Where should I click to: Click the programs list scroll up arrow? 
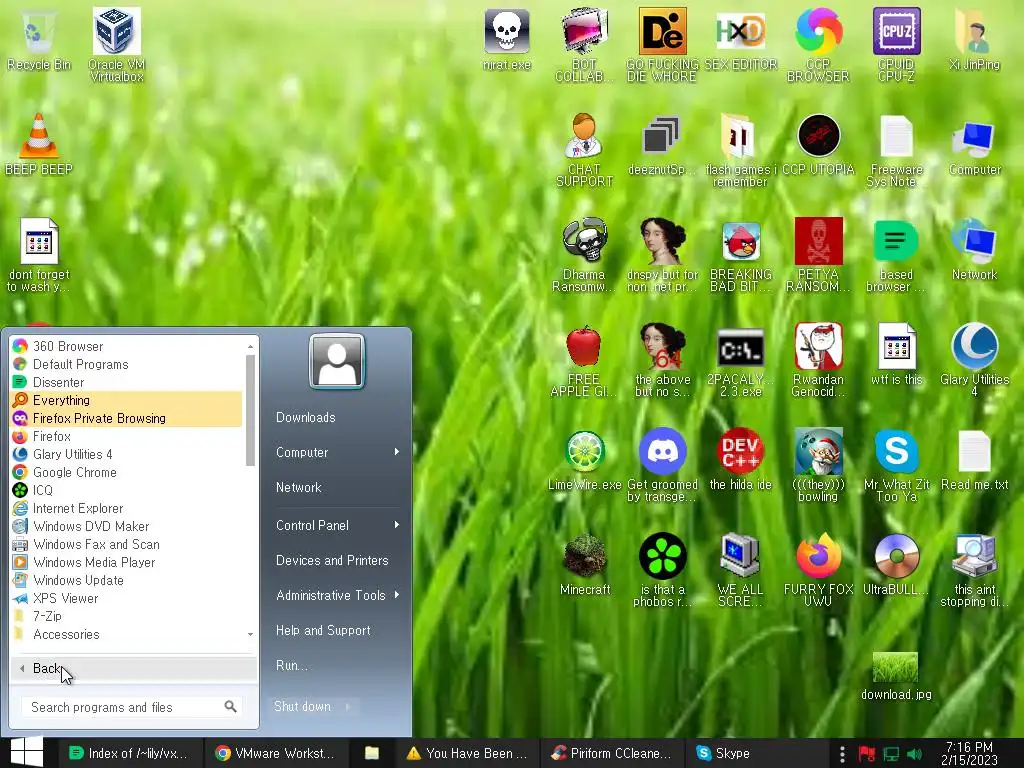click(250, 346)
